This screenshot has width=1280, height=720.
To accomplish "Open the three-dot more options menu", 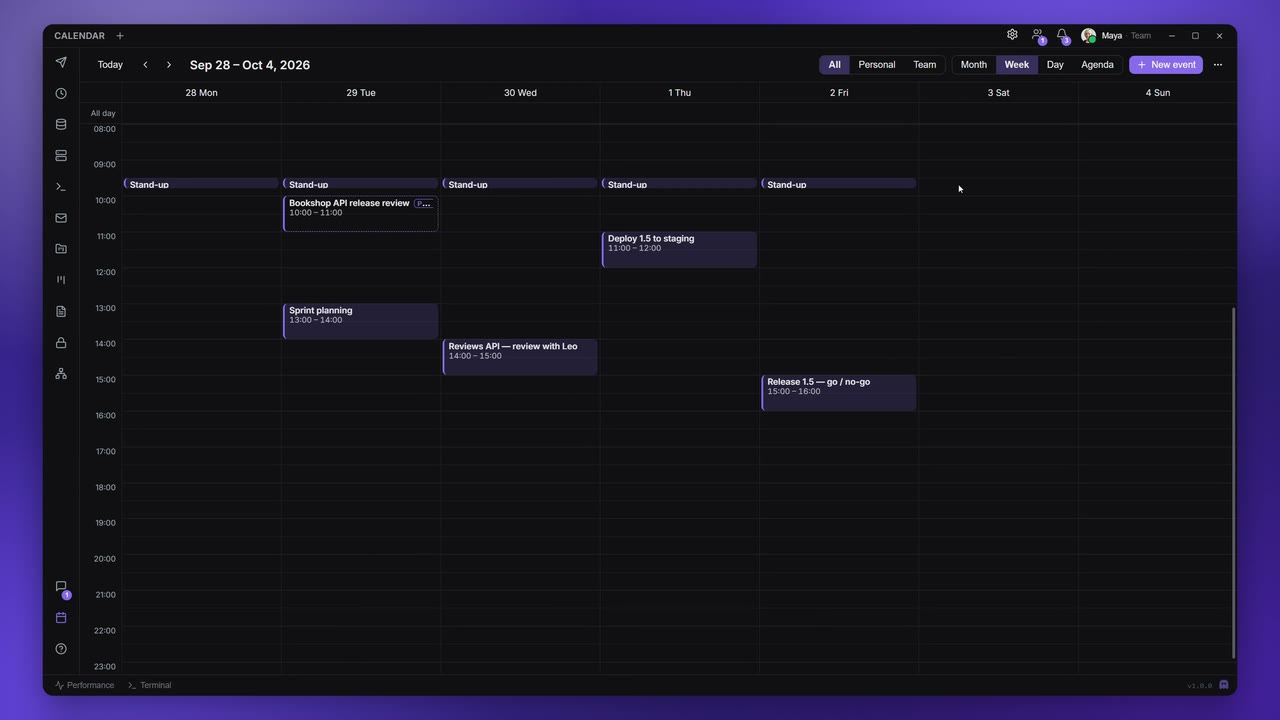I will pyautogui.click(x=1218, y=65).
